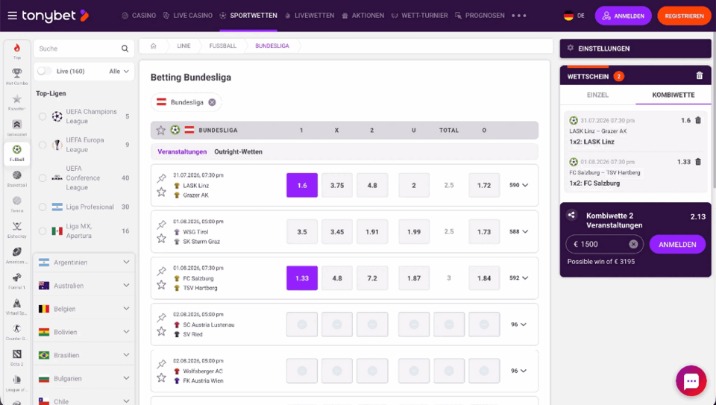
Task: Expand 590 more markets for LASK Linz
Action: 519,185
